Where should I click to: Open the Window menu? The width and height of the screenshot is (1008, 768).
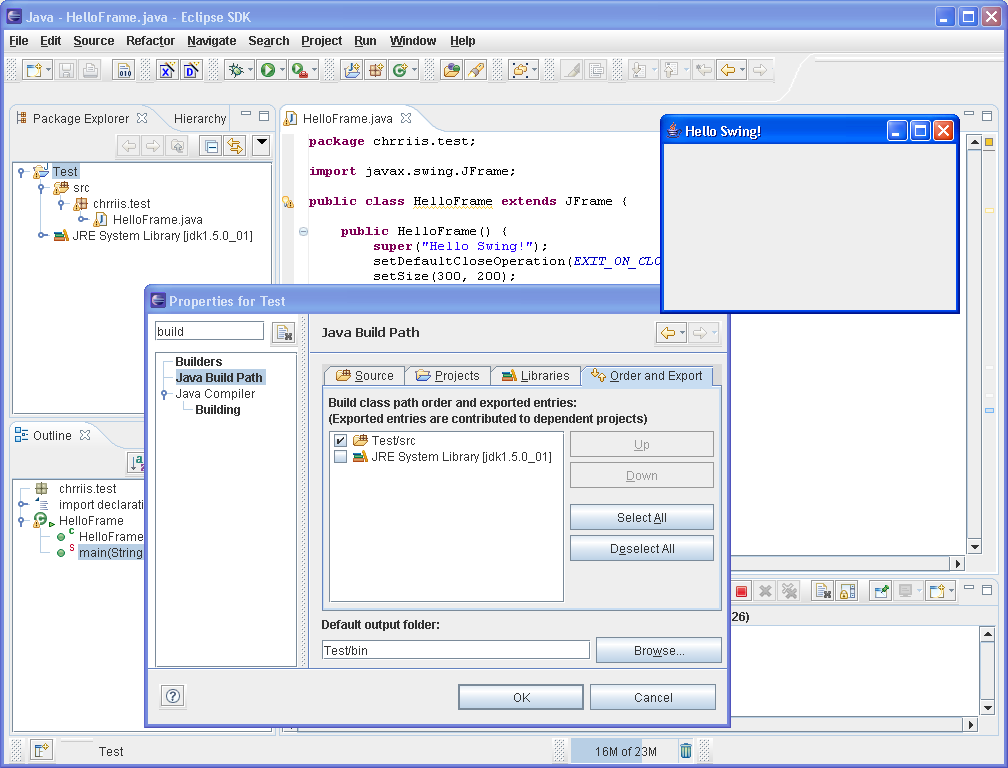[x=413, y=41]
